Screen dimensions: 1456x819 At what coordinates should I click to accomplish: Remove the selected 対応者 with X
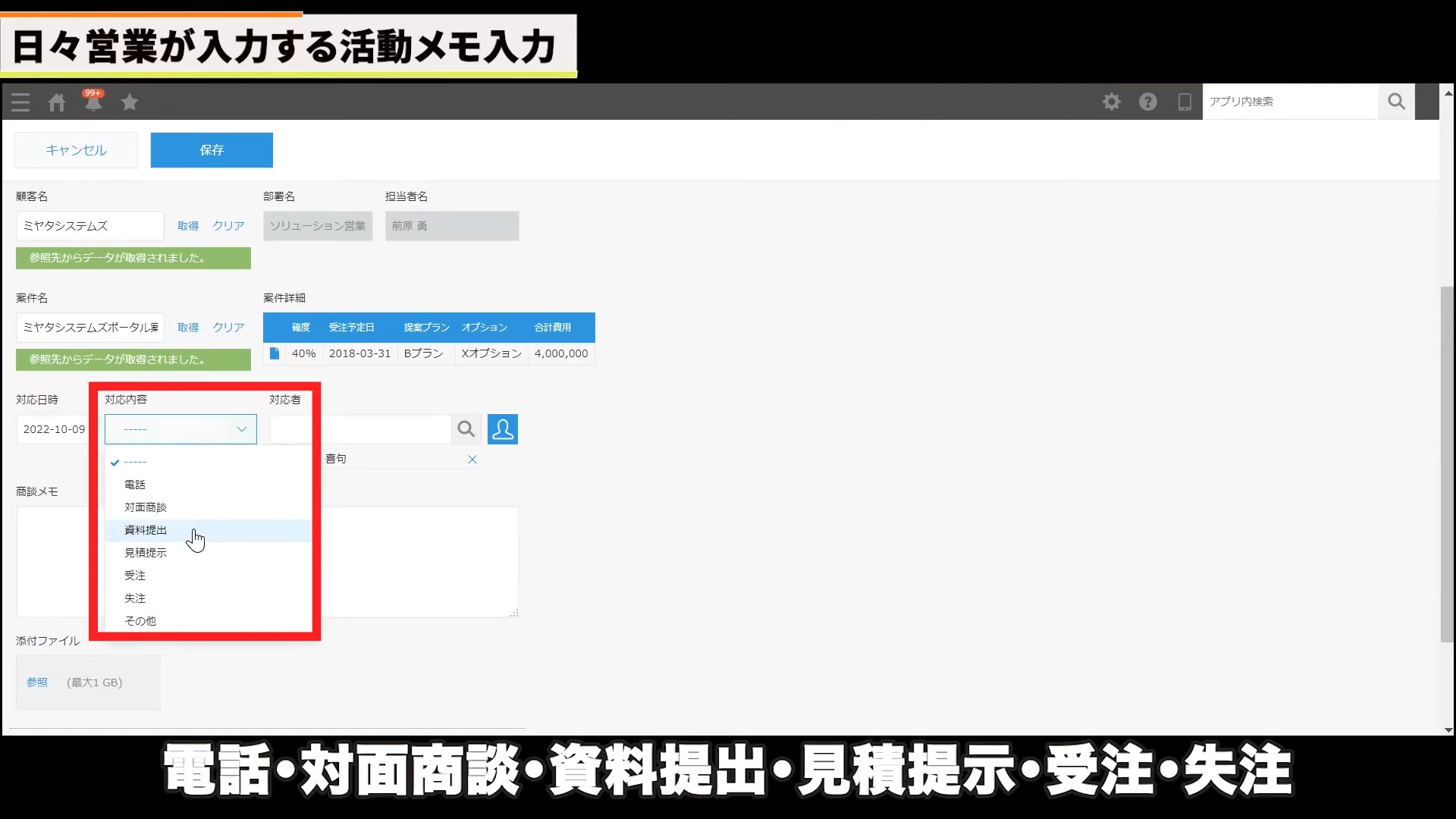tap(472, 460)
